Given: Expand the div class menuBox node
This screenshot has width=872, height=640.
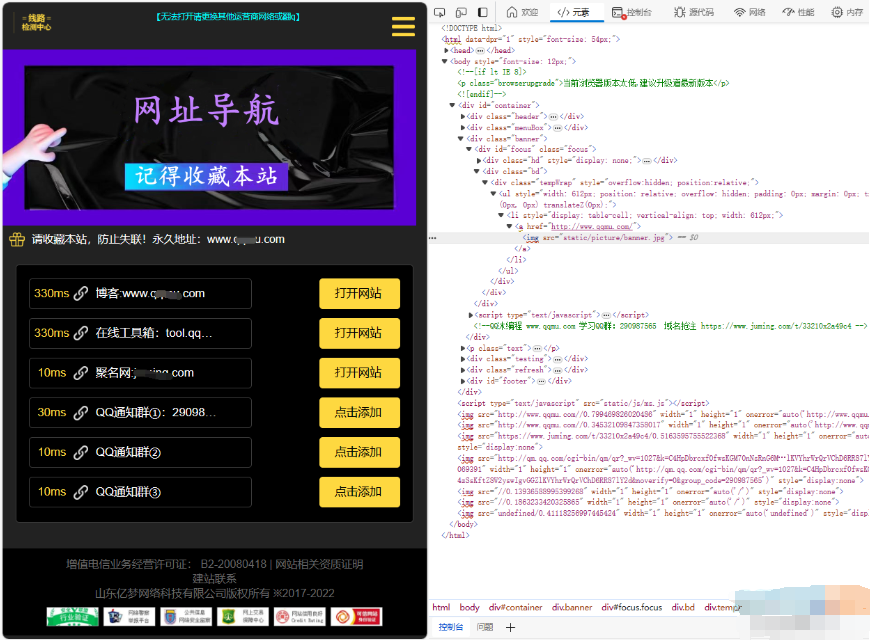Looking at the screenshot, I should coord(463,128).
